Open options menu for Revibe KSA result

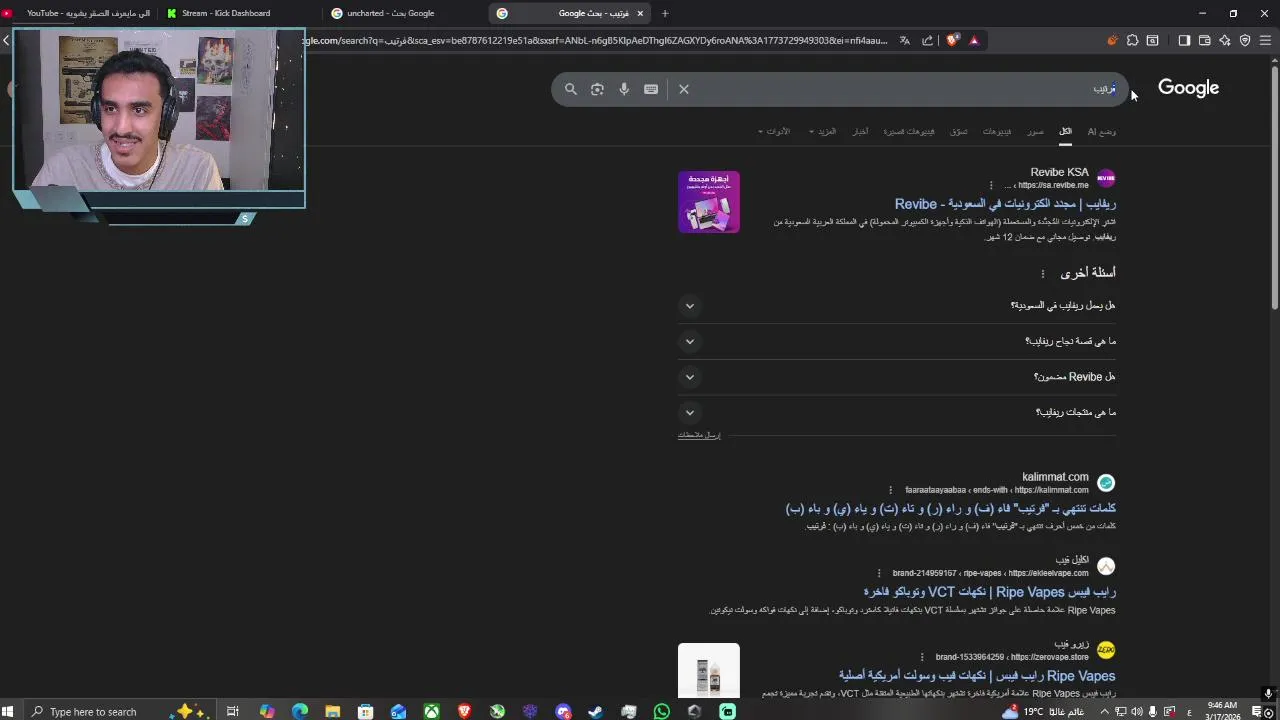click(x=991, y=185)
